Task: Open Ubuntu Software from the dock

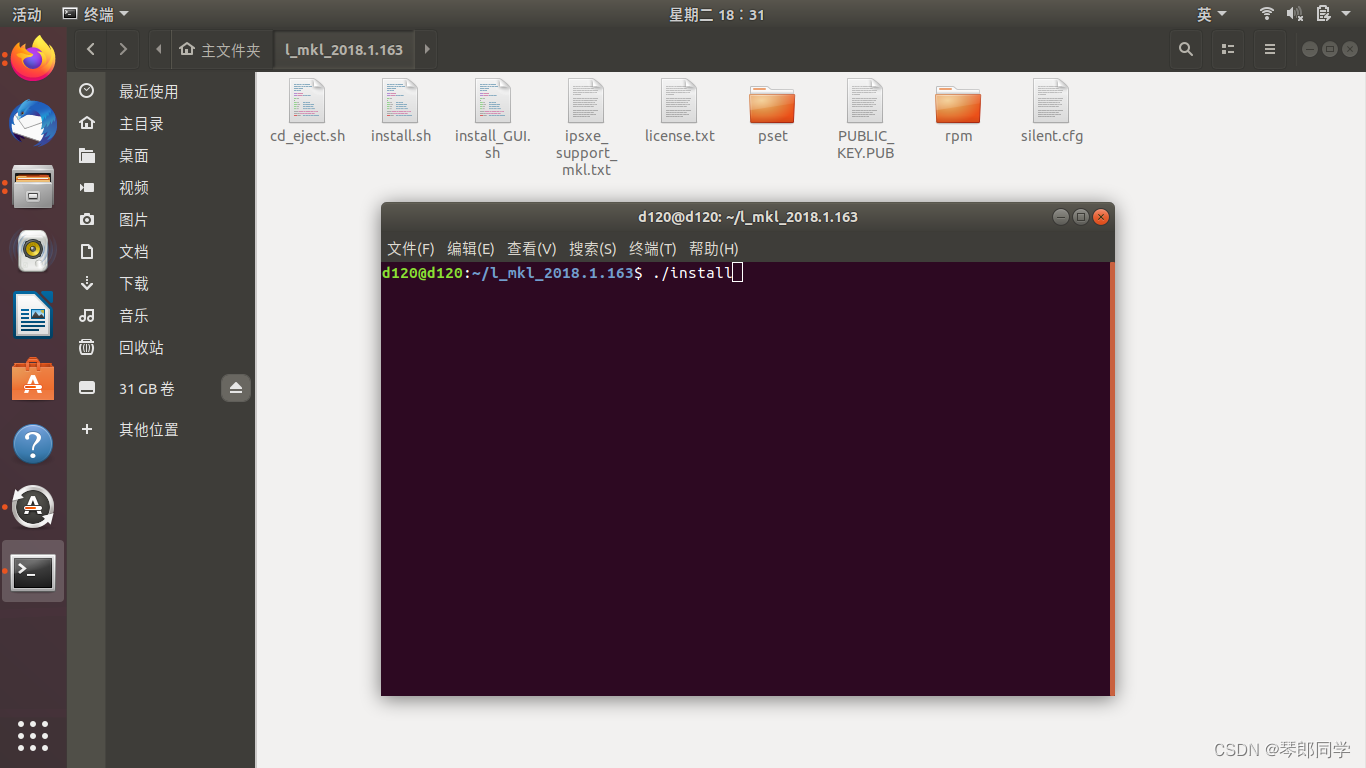Action: point(33,380)
